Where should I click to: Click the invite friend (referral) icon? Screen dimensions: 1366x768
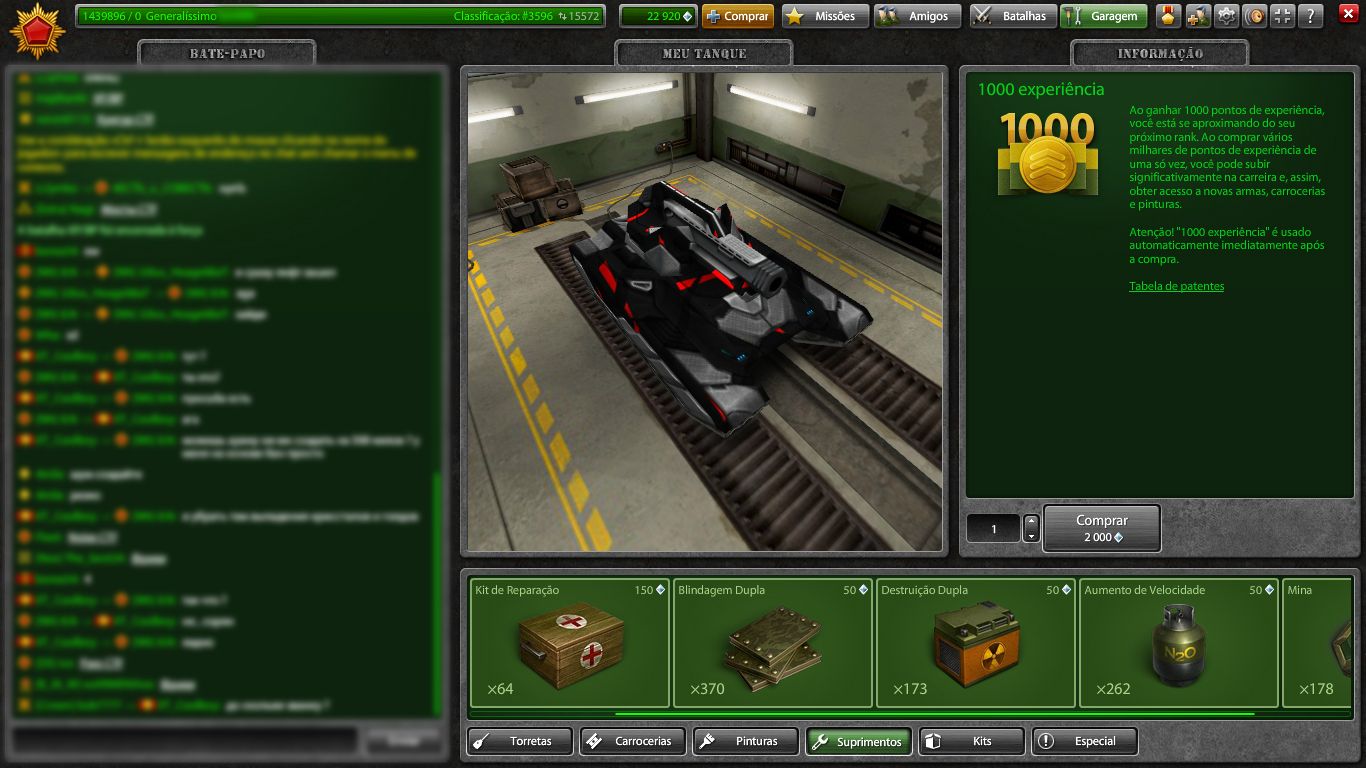[x=1197, y=16]
